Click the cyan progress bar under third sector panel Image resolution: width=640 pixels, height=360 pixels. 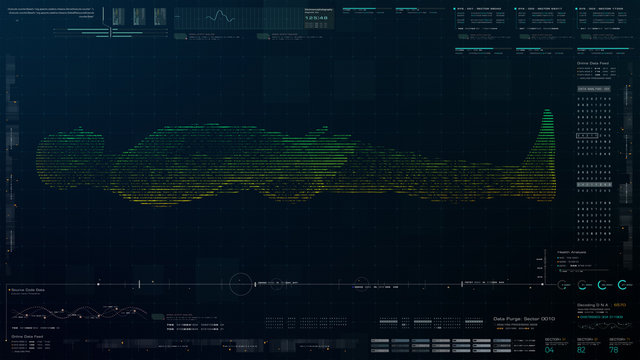603,49
